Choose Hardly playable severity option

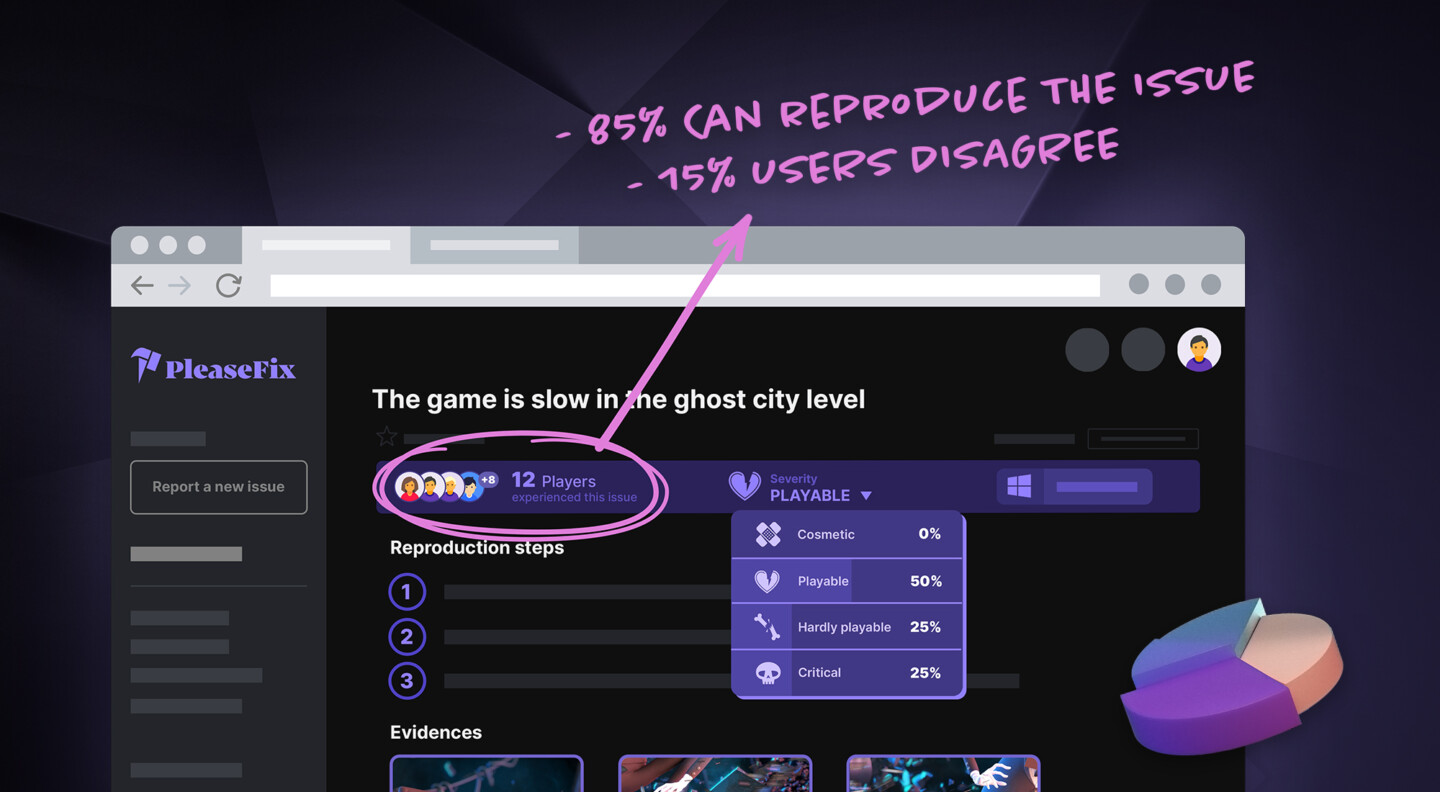[x=847, y=627]
